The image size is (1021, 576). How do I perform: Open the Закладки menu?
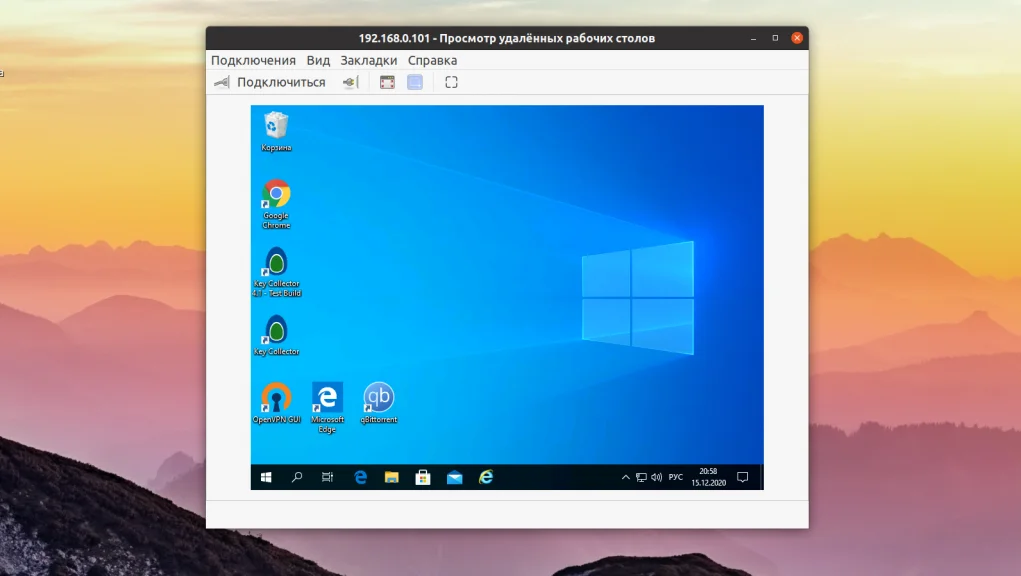click(x=366, y=60)
